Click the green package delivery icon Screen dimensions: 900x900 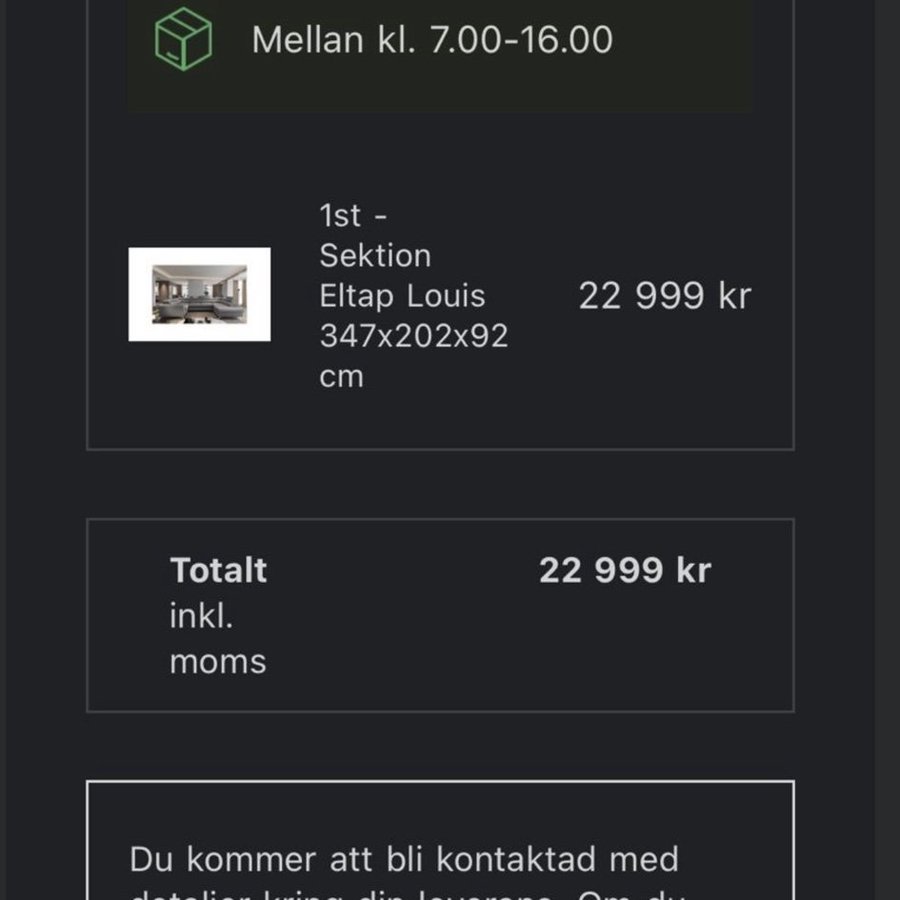[183, 39]
